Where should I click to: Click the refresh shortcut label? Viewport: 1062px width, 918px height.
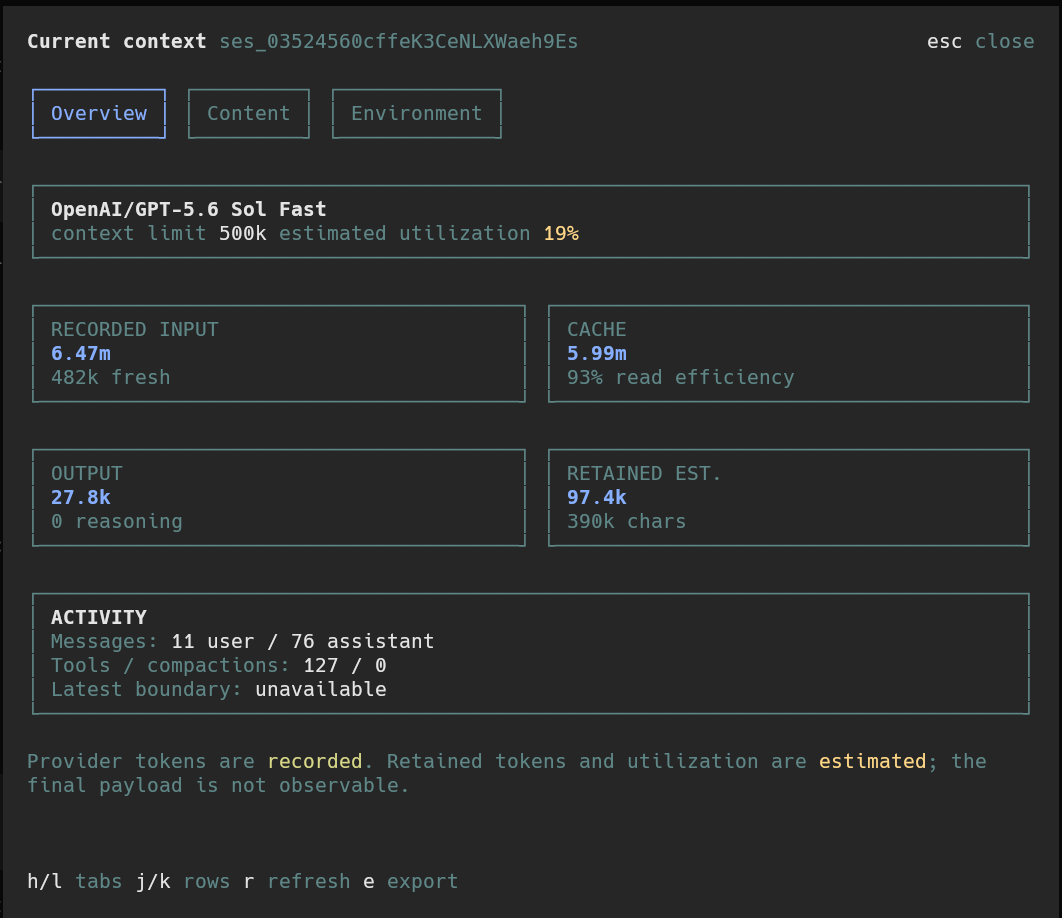click(309, 881)
